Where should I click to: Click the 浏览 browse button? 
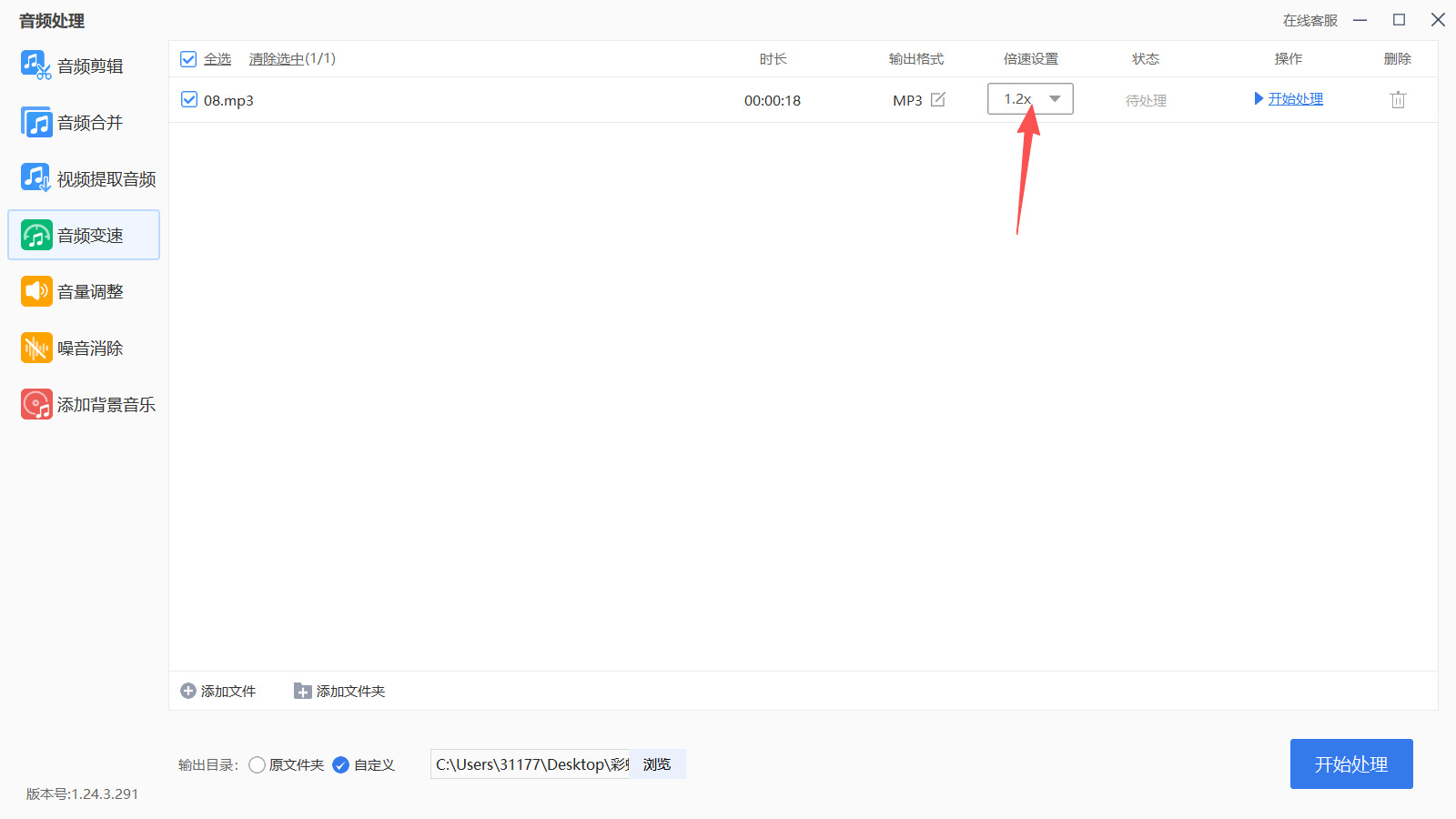click(x=657, y=764)
